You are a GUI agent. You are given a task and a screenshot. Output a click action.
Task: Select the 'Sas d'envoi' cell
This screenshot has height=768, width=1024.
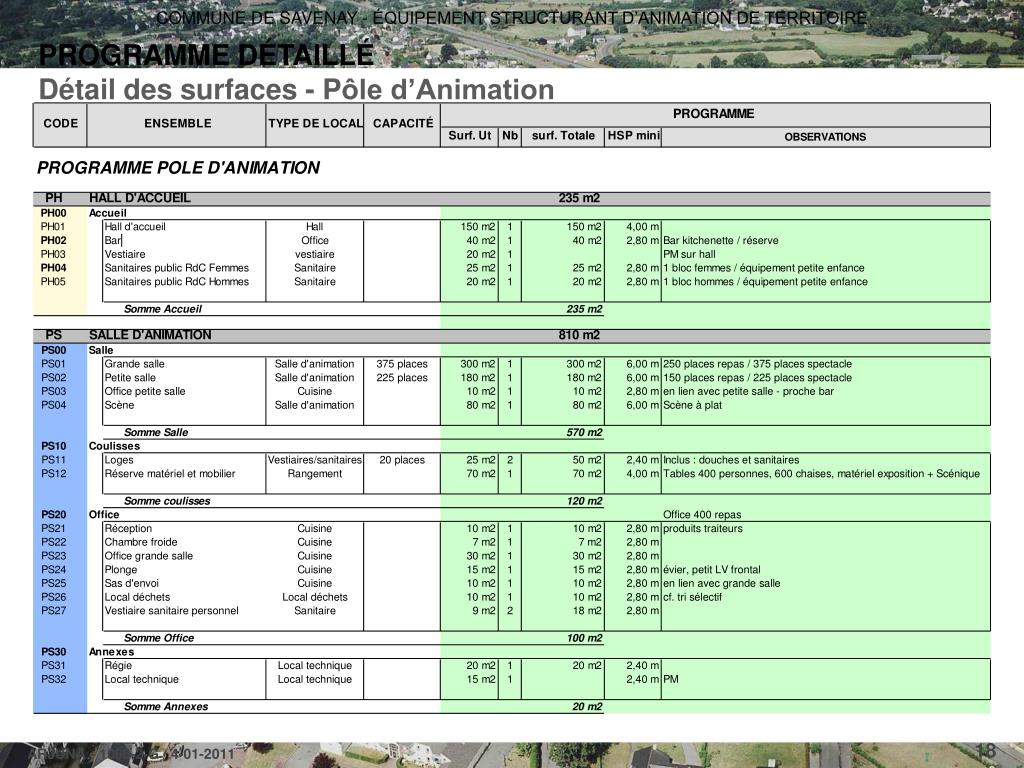[x=131, y=583]
